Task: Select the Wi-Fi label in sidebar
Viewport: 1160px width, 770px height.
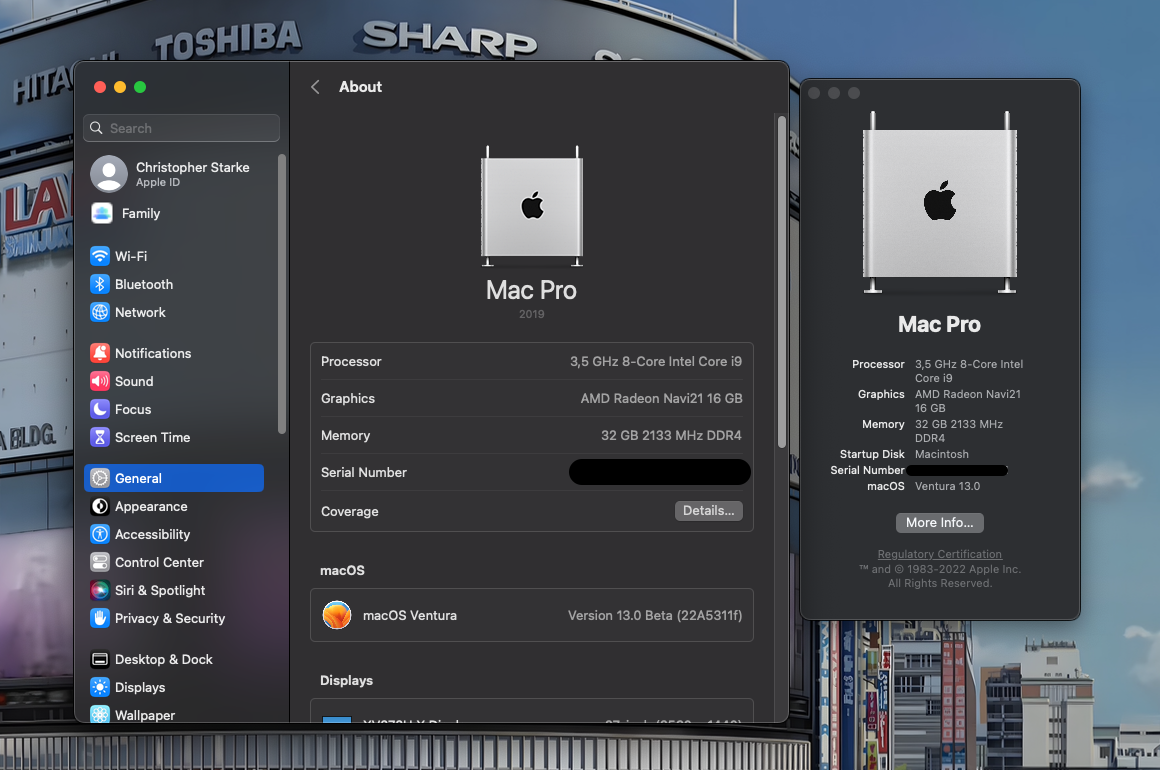Action: (x=131, y=256)
